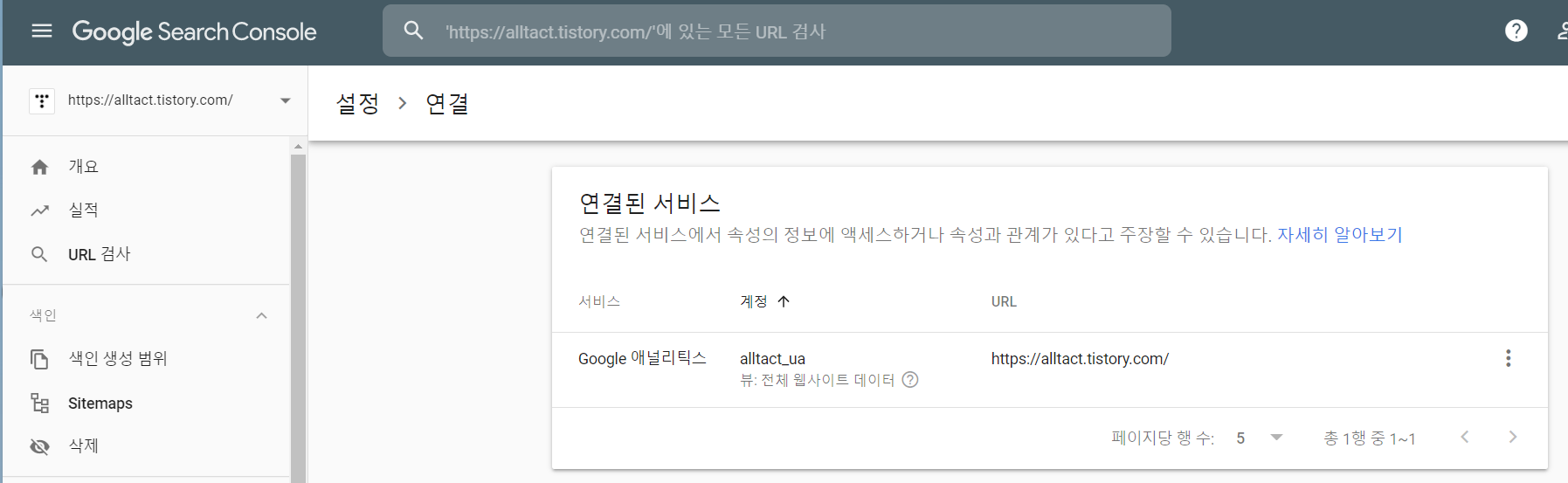1568x483 pixels.
Task: Click the 색인 section header label
Action: [43, 315]
